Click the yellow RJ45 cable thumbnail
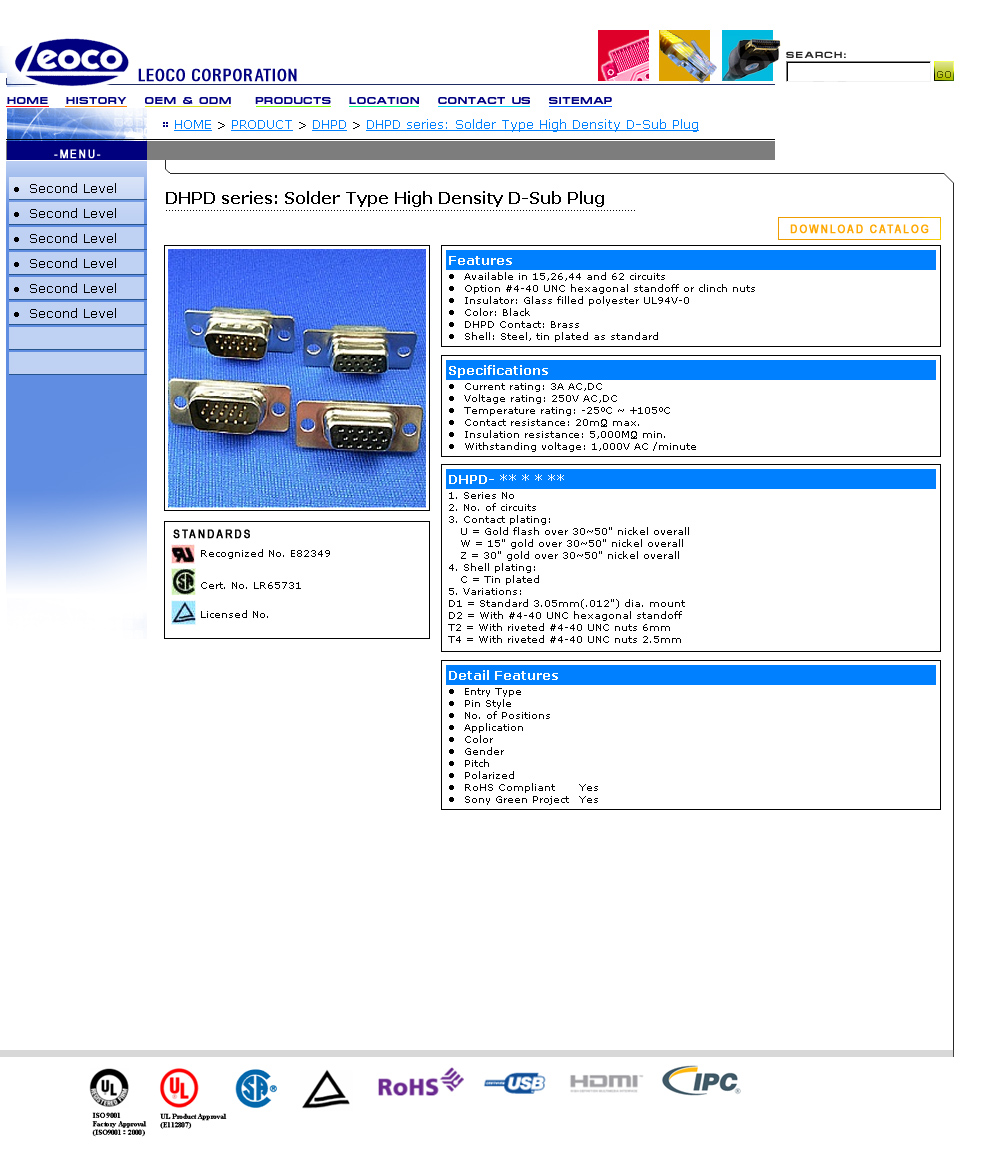 click(x=684, y=55)
